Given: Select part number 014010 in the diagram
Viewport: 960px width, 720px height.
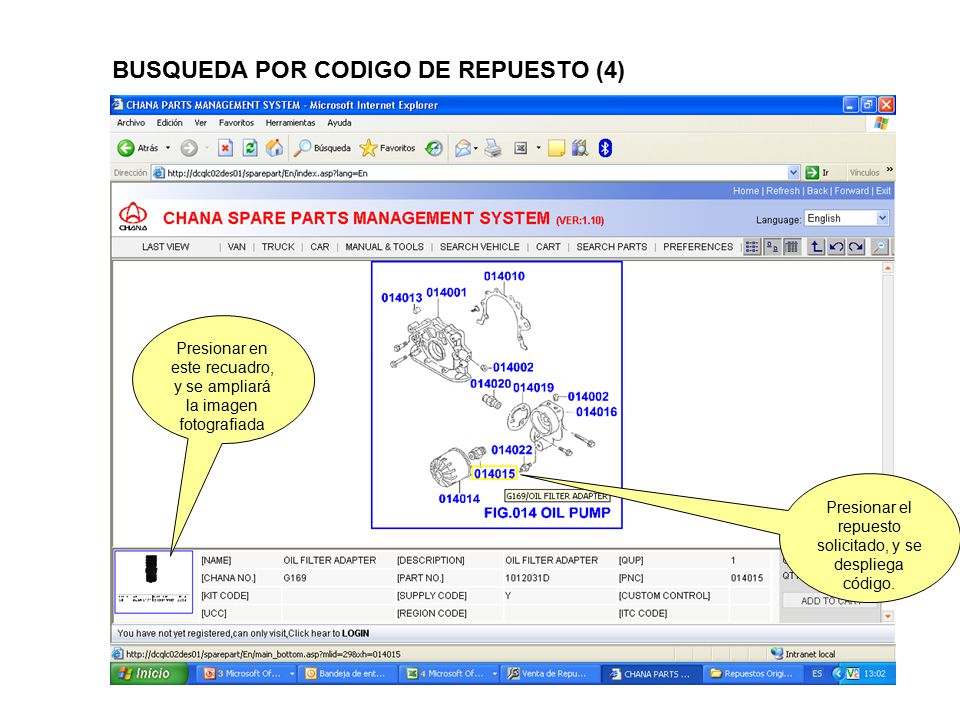Looking at the screenshot, I should tap(504, 276).
